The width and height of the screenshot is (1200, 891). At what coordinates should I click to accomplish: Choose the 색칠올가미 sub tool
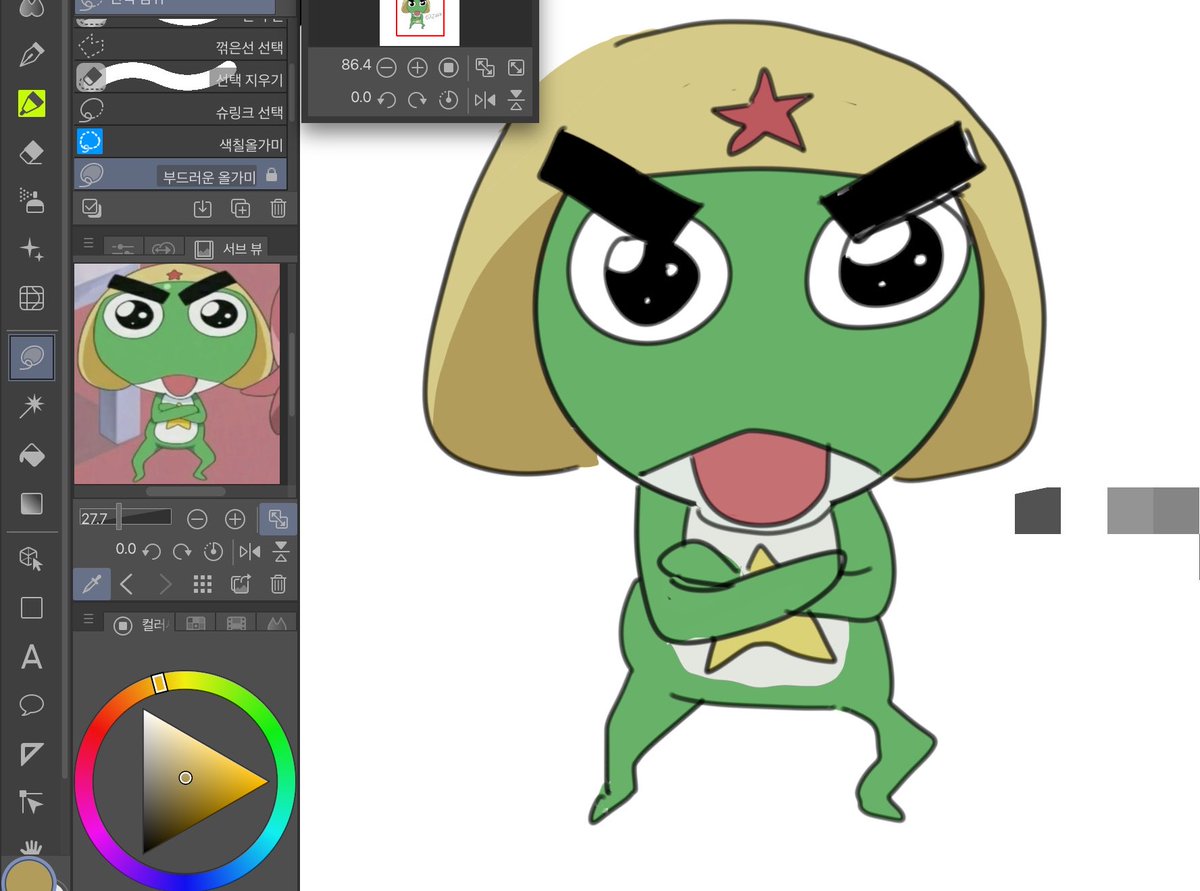click(x=181, y=142)
